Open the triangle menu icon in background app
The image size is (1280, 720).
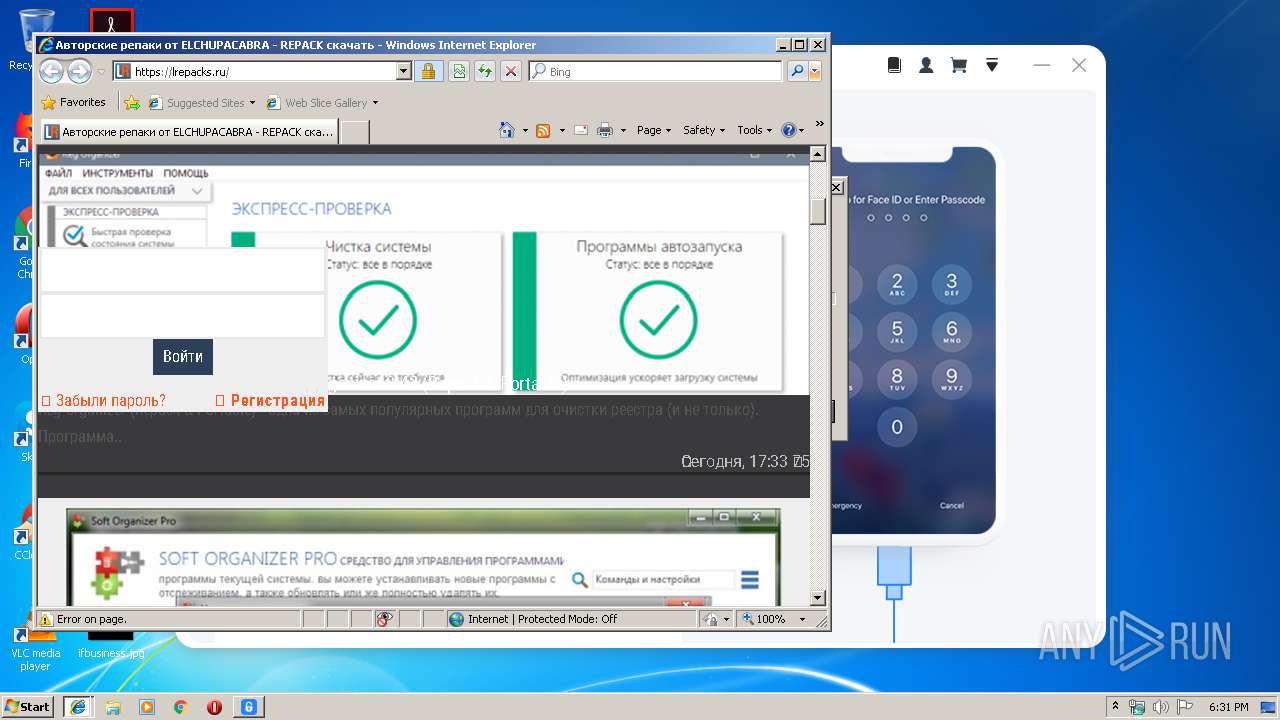coord(992,65)
